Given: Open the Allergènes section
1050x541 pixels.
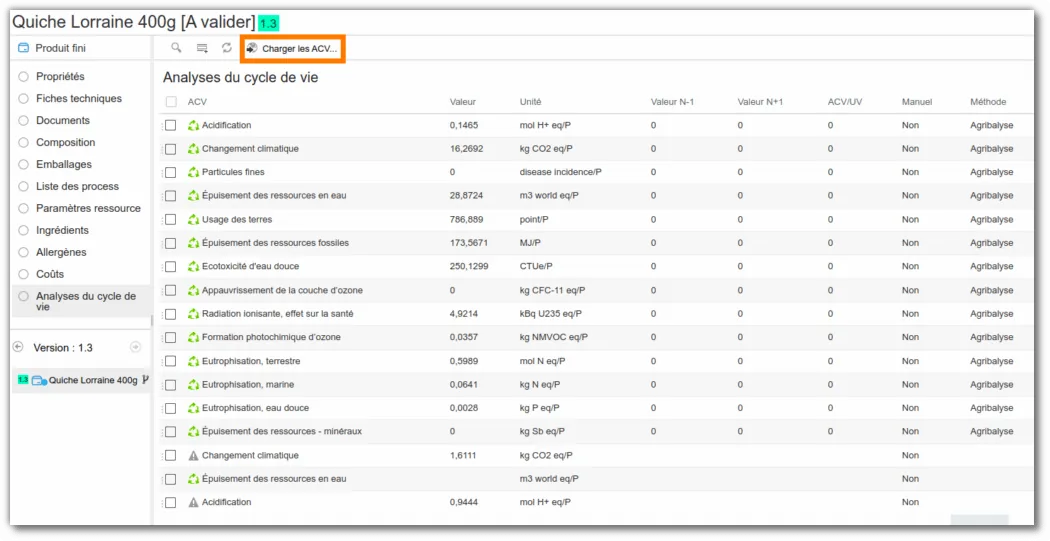Looking at the screenshot, I should (x=61, y=252).
